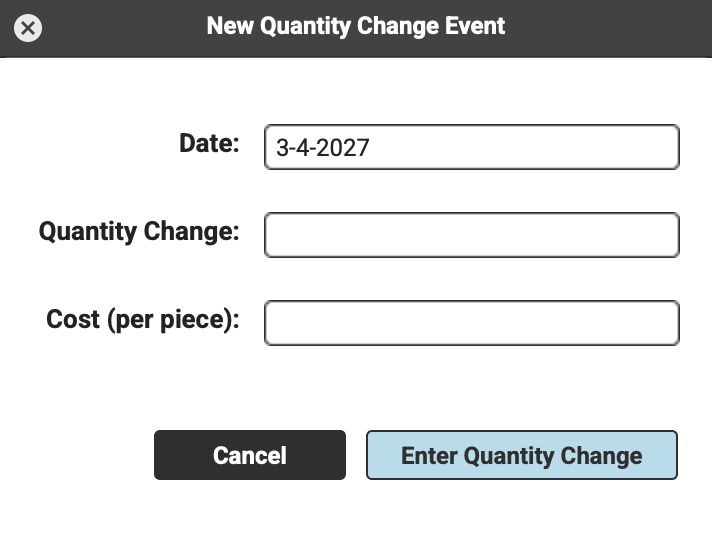Click the Quantity Change label
This screenshot has height=546, width=712.
139,231
